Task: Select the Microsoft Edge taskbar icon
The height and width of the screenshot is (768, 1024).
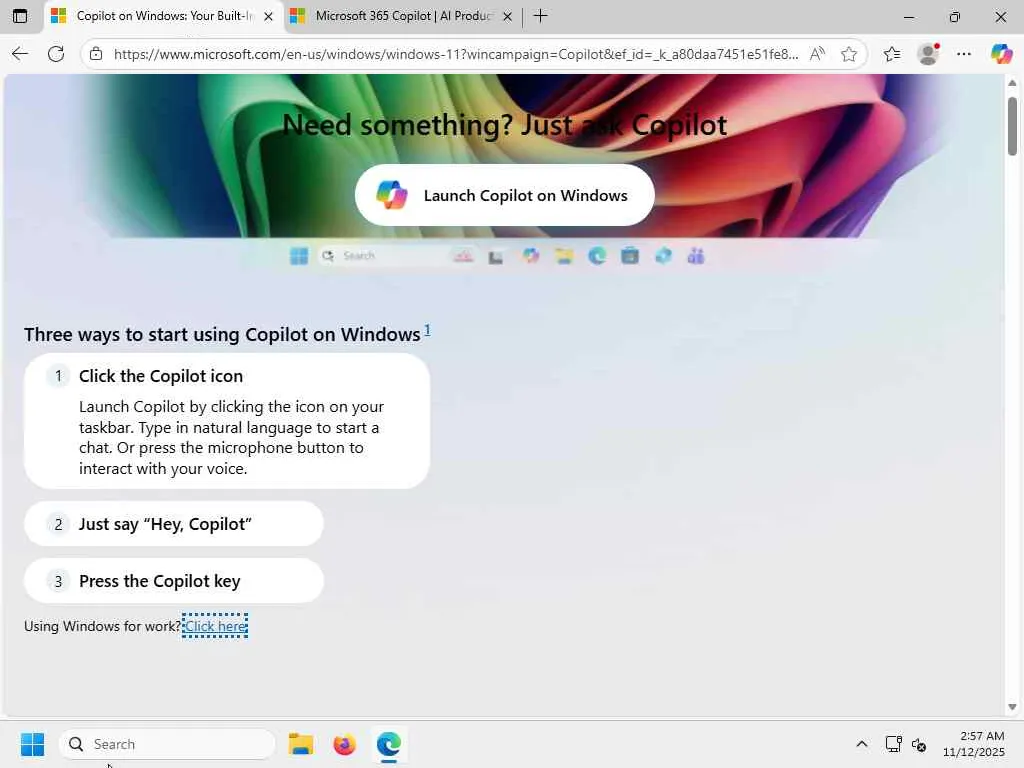Action: point(389,744)
